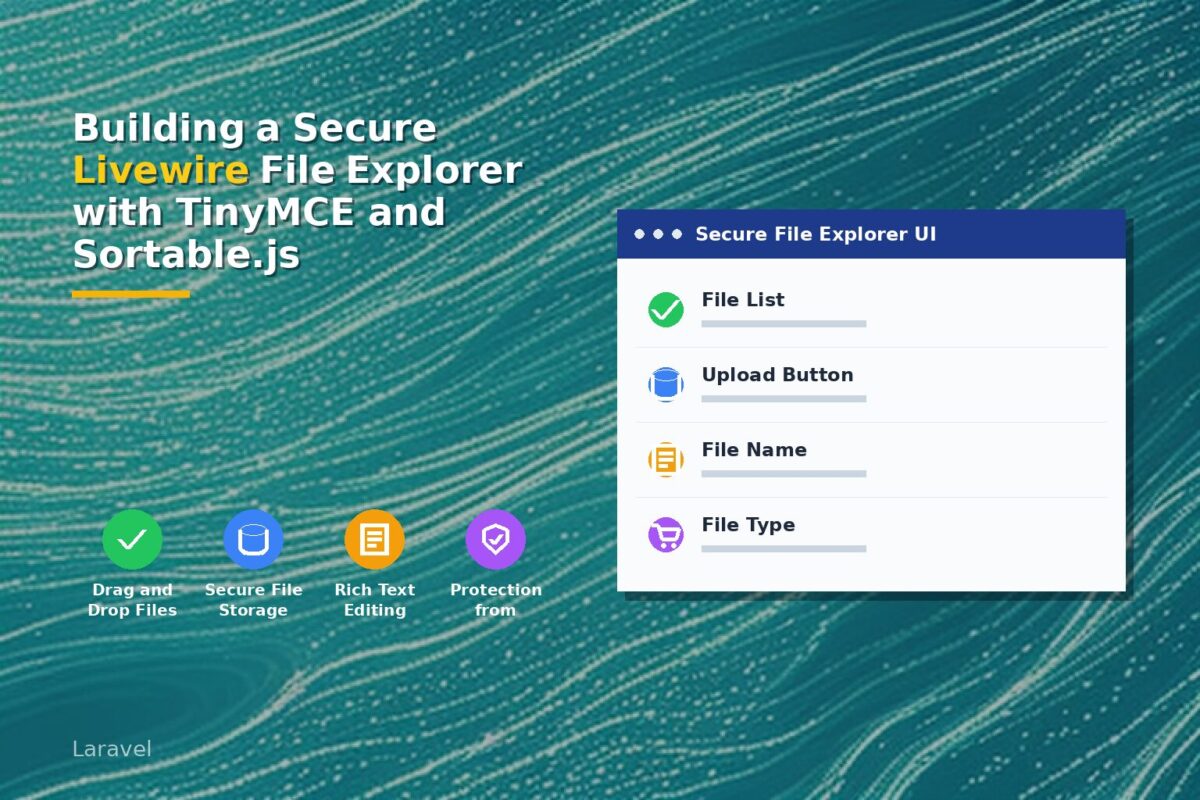1200x800 pixels.
Task: Select the File Type row label
Action: click(748, 525)
